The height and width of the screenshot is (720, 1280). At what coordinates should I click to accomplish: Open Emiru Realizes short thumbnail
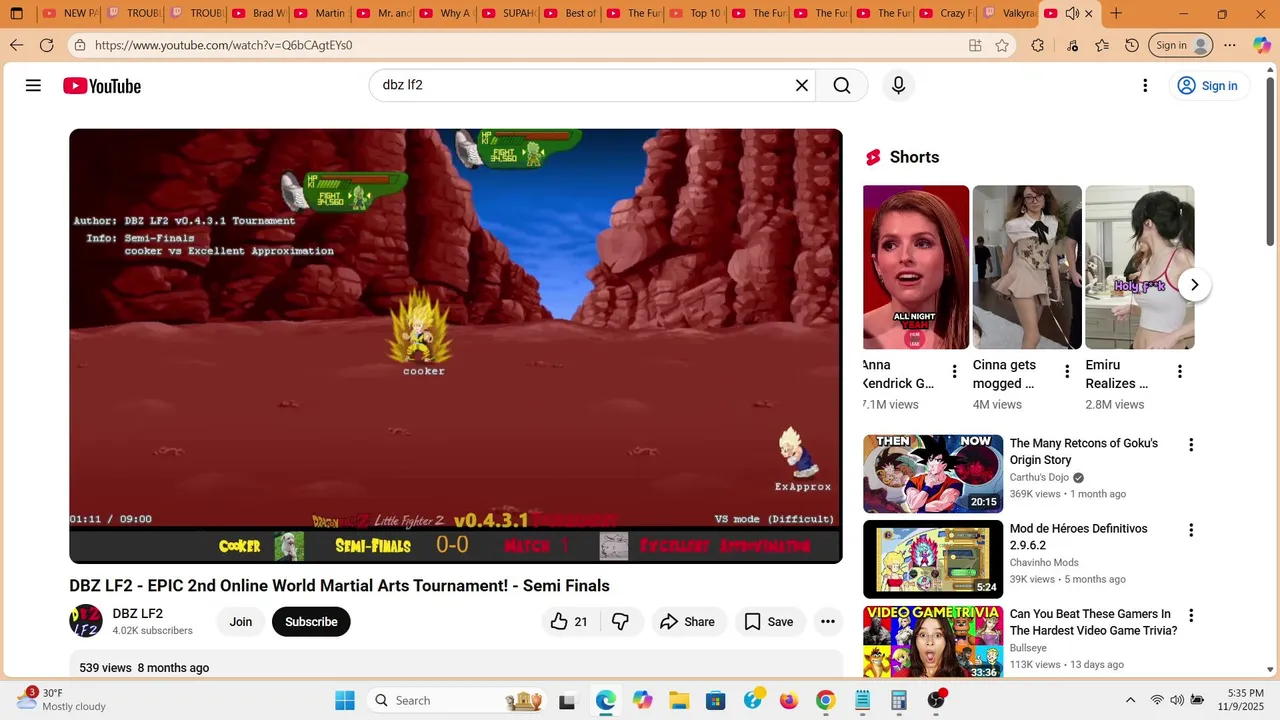click(x=1140, y=267)
